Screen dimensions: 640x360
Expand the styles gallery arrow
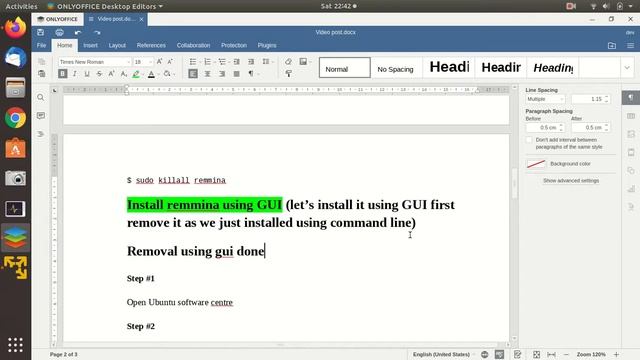click(x=627, y=68)
